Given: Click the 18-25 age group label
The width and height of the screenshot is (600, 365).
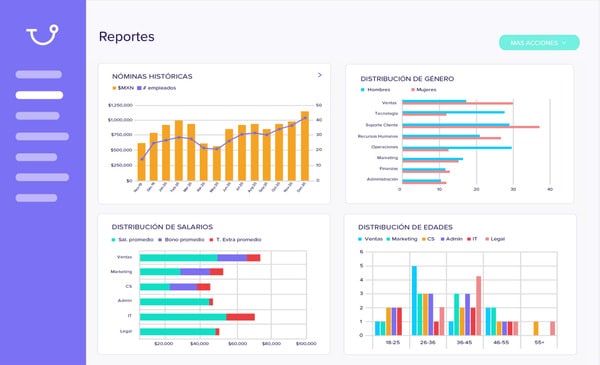Looking at the screenshot, I should click(393, 342).
